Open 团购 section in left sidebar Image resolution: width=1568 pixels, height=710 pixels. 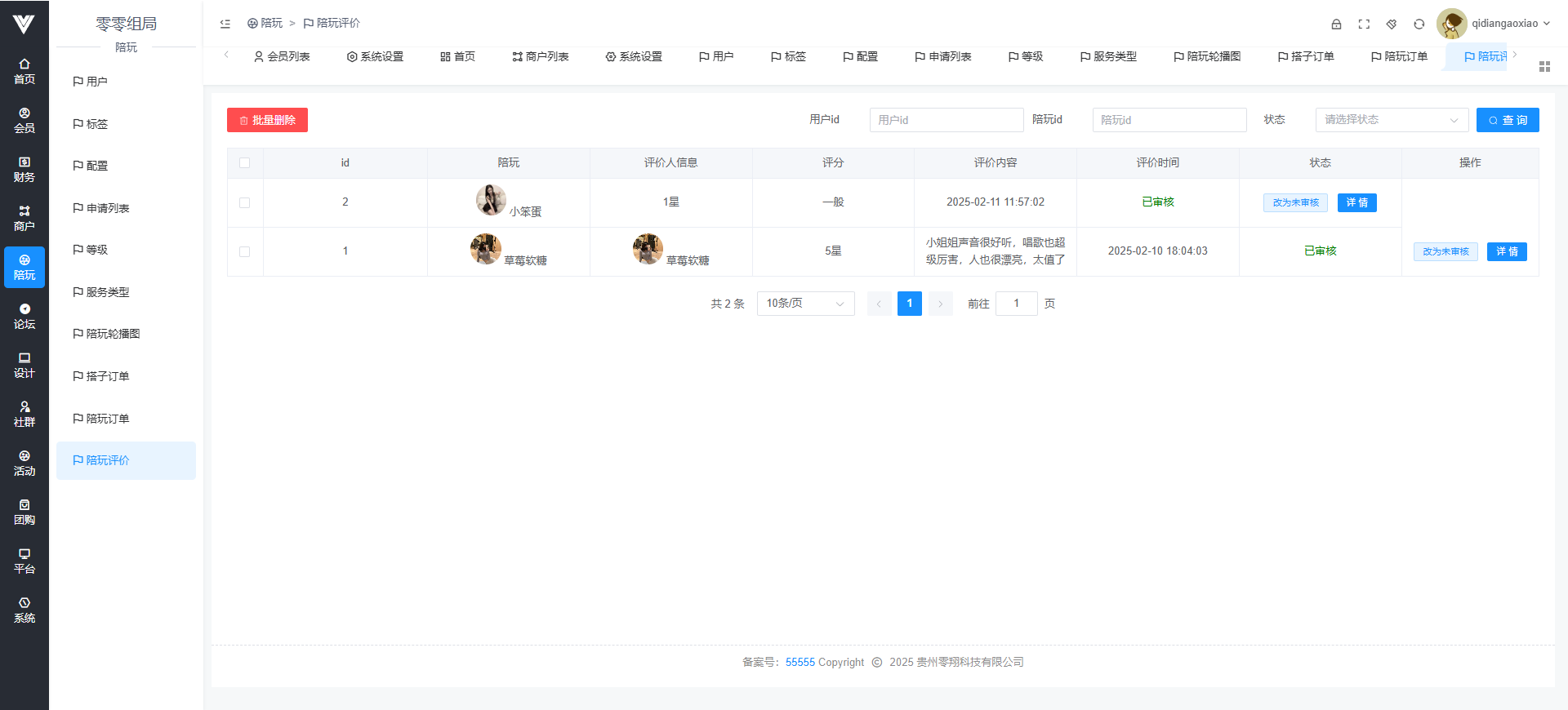pos(24,512)
